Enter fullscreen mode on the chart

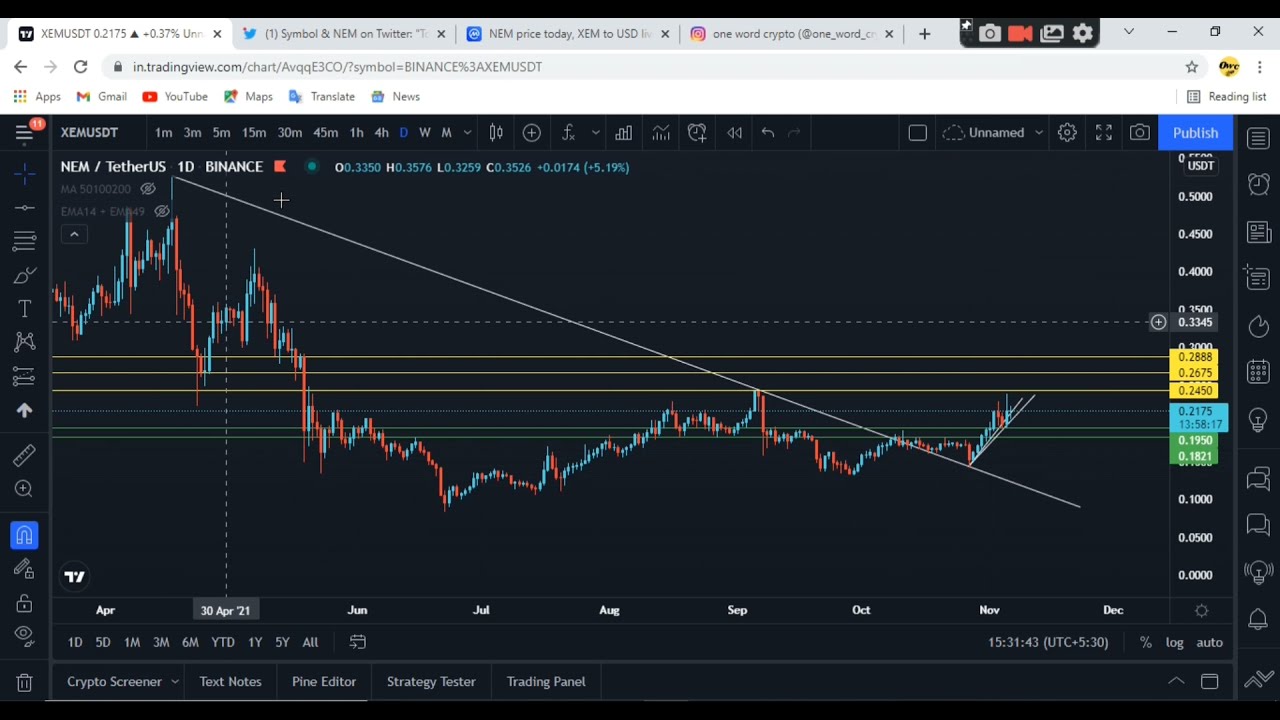pos(1104,133)
